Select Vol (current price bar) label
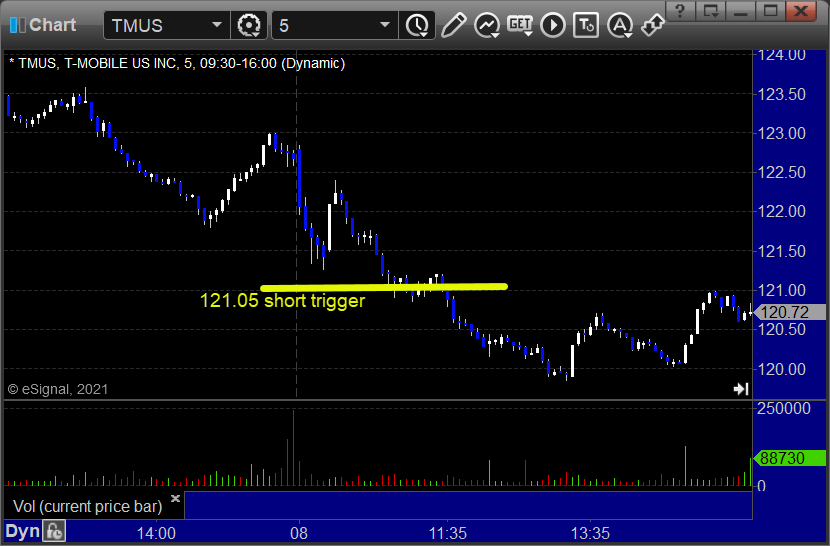830x546 pixels. [x=87, y=506]
